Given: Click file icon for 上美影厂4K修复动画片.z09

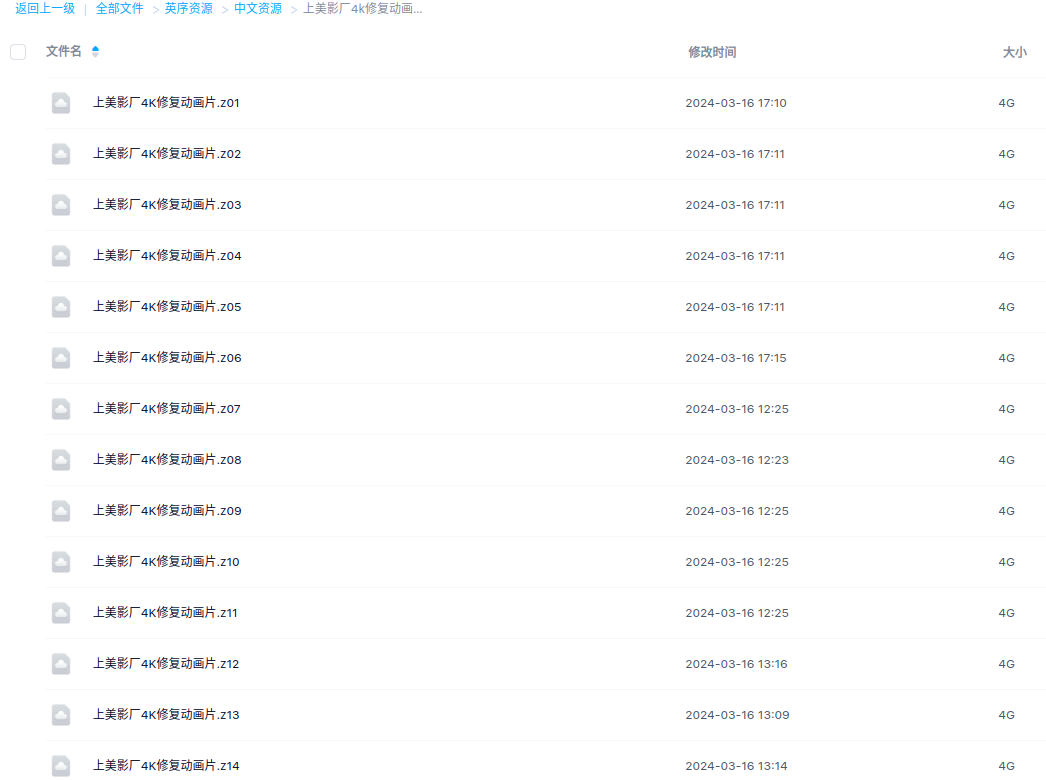Looking at the screenshot, I should (61, 511).
